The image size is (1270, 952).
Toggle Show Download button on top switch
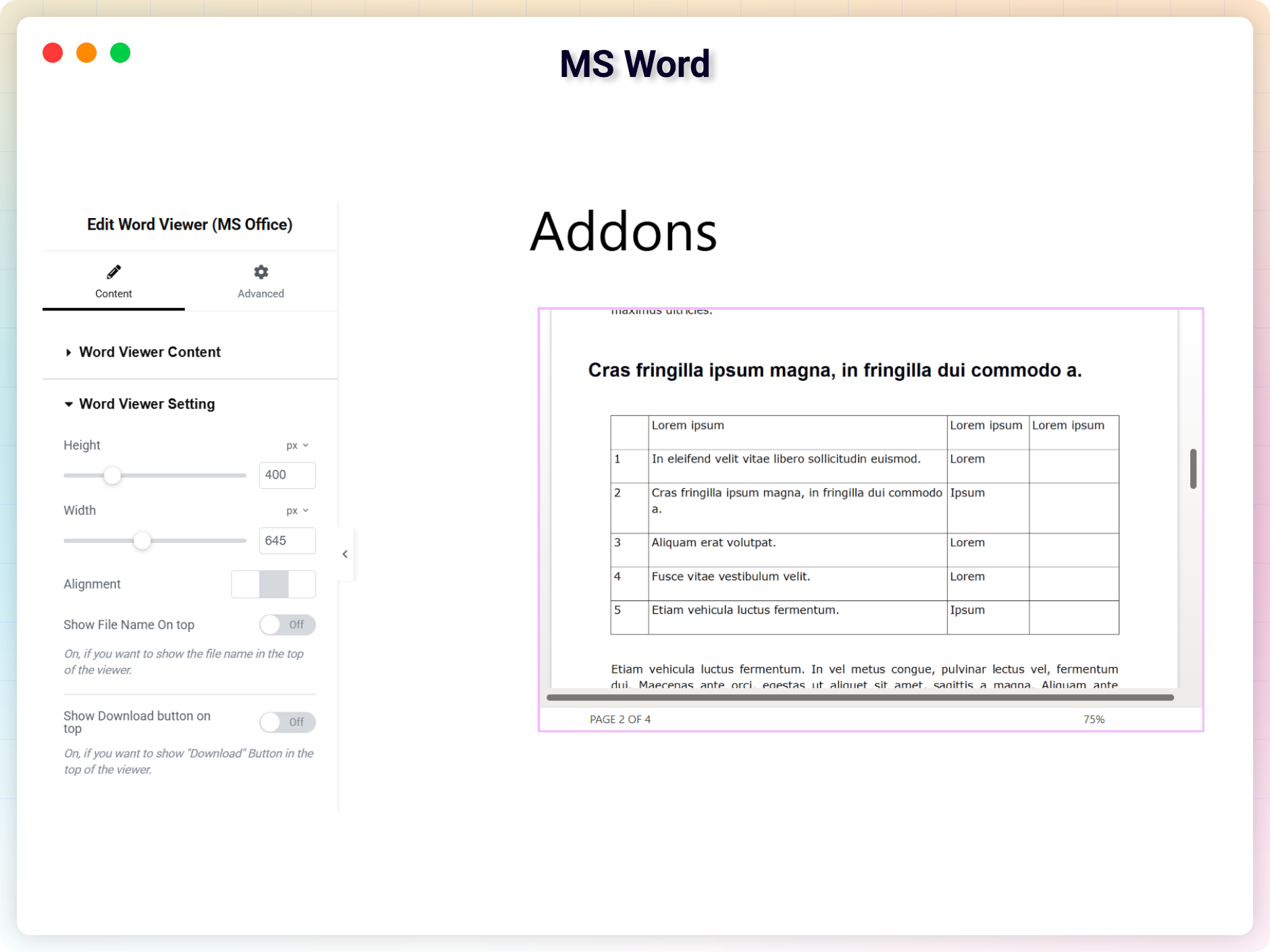point(287,722)
